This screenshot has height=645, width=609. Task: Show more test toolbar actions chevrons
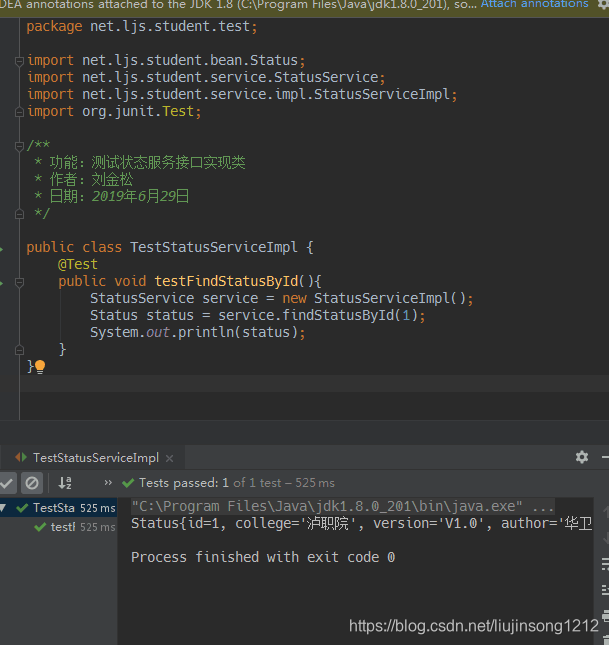pyautogui.click(x=108, y=483)
